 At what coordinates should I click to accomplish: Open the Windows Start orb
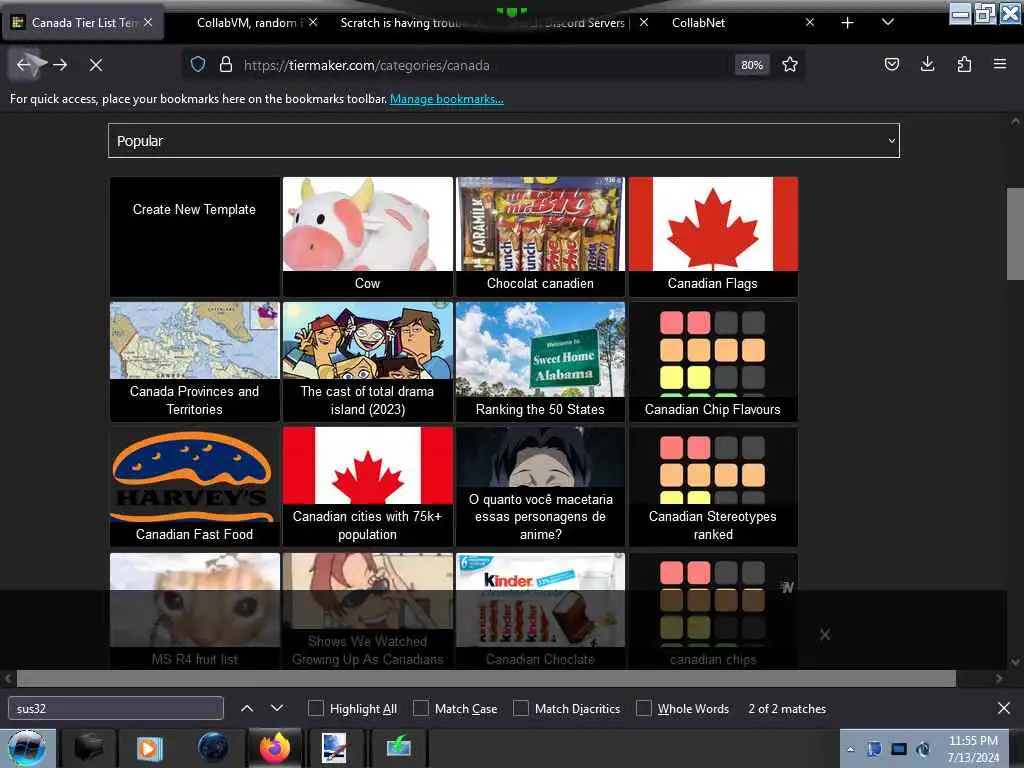pos(27,748)
